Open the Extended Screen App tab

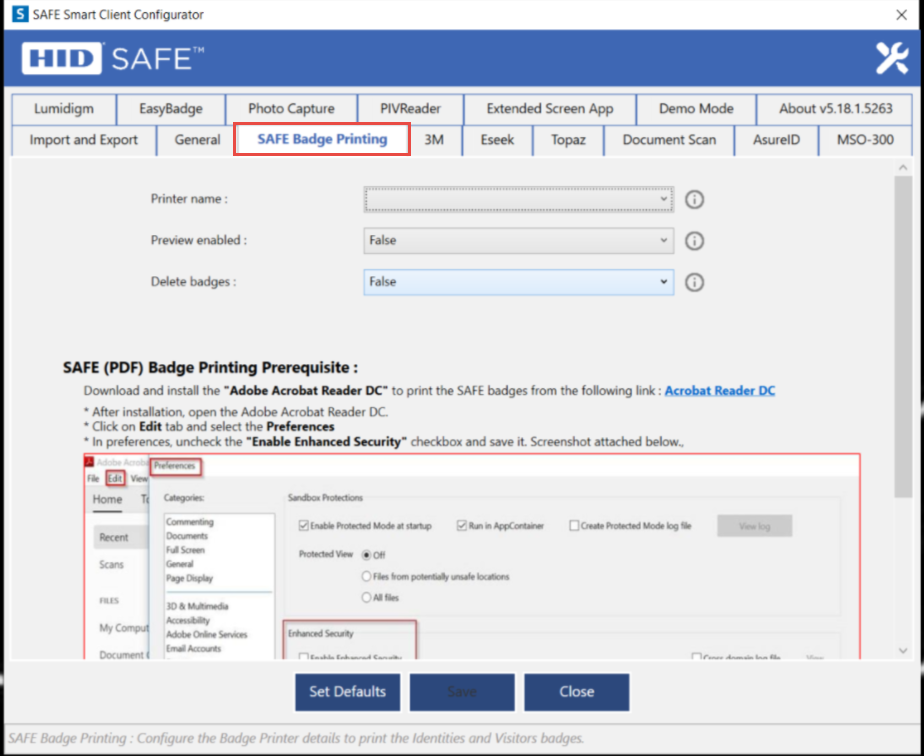[x=550, y=109]
